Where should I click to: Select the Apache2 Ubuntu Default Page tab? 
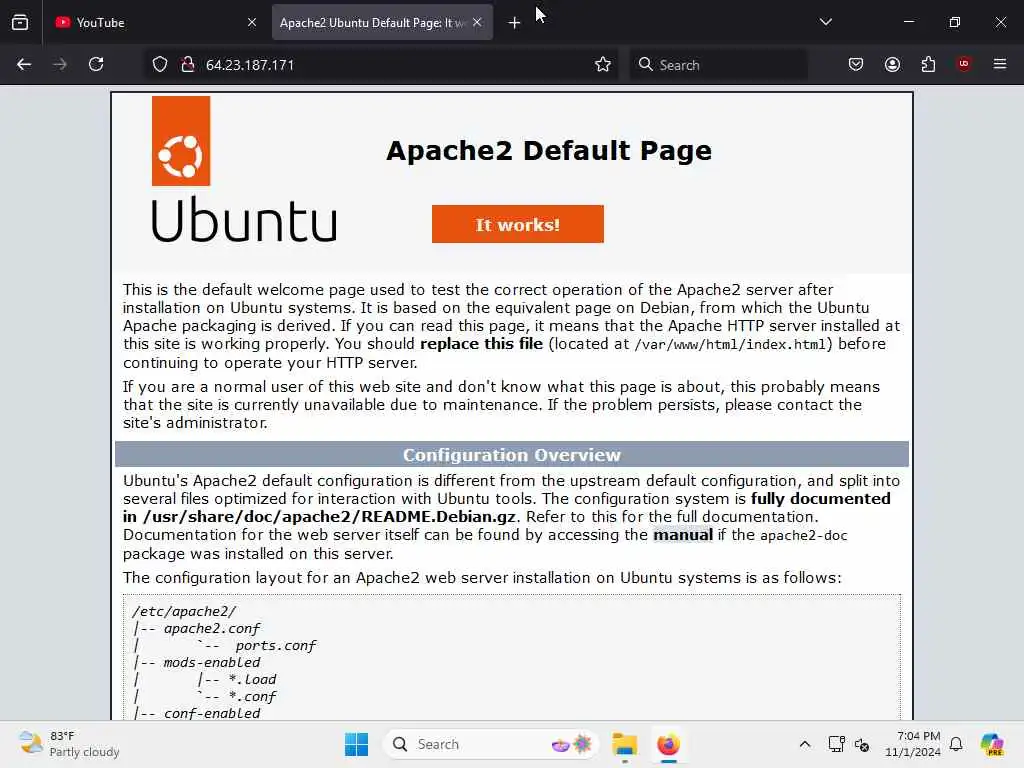pyautogui.click(x=382, y=22)
